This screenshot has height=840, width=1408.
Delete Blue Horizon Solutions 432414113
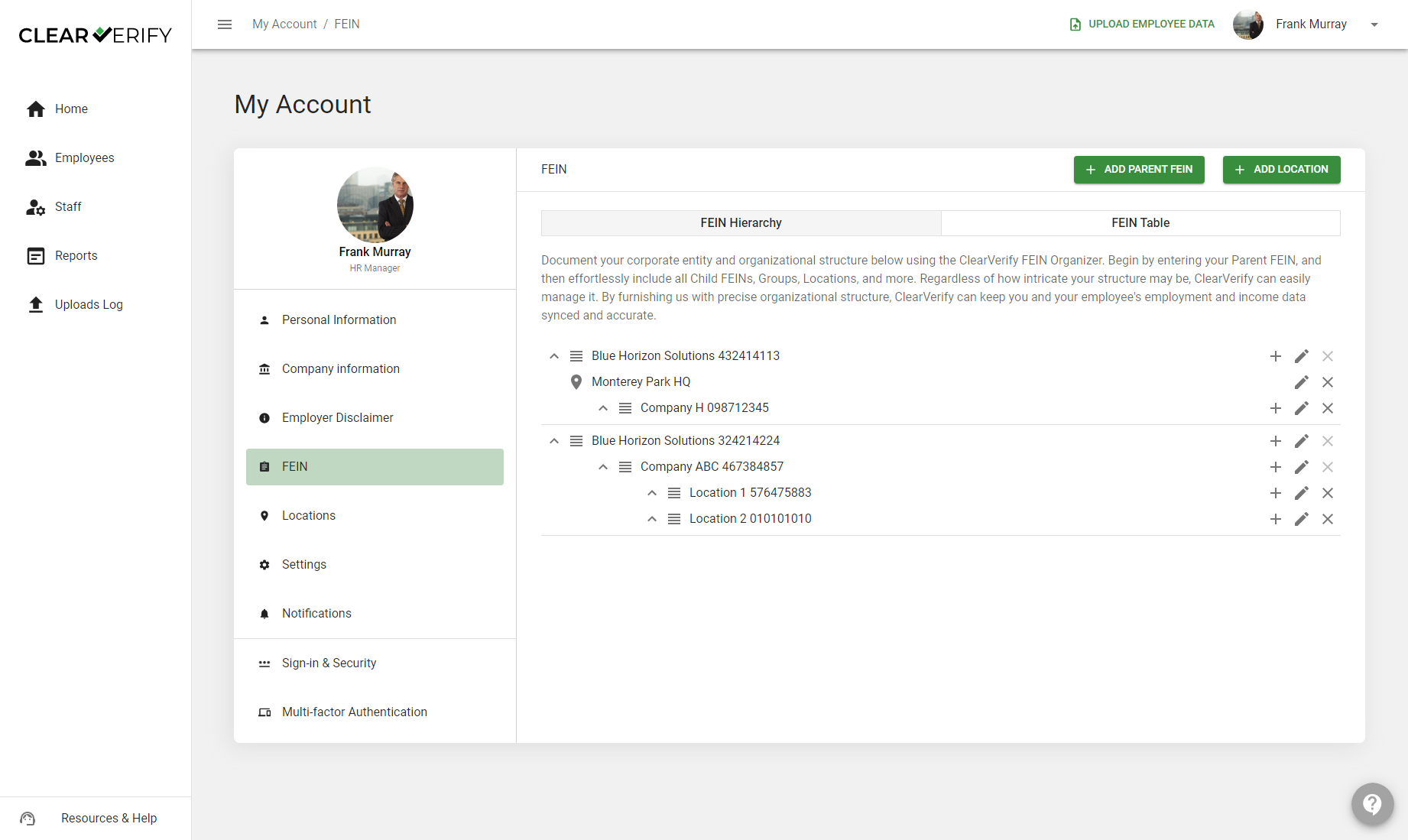[1328, 356]
